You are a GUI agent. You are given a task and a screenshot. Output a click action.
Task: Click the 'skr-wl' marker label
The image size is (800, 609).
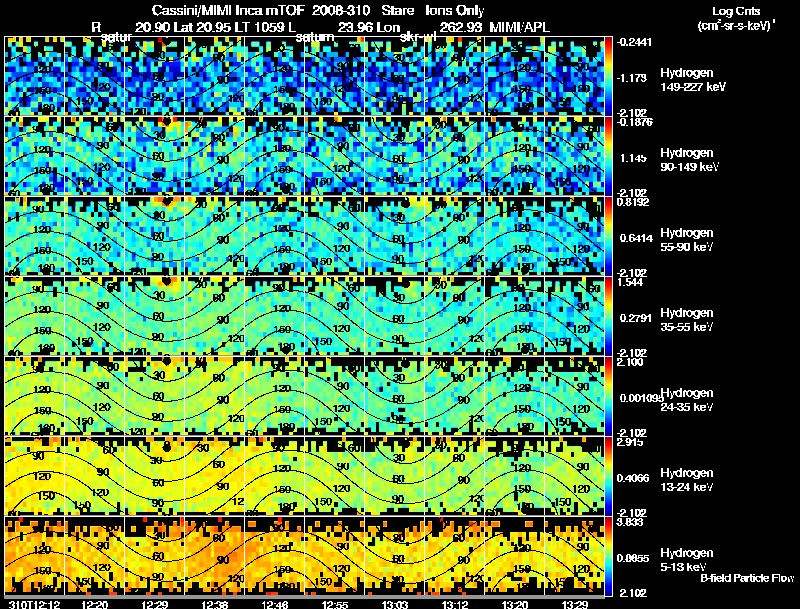(x=418, y=37)
